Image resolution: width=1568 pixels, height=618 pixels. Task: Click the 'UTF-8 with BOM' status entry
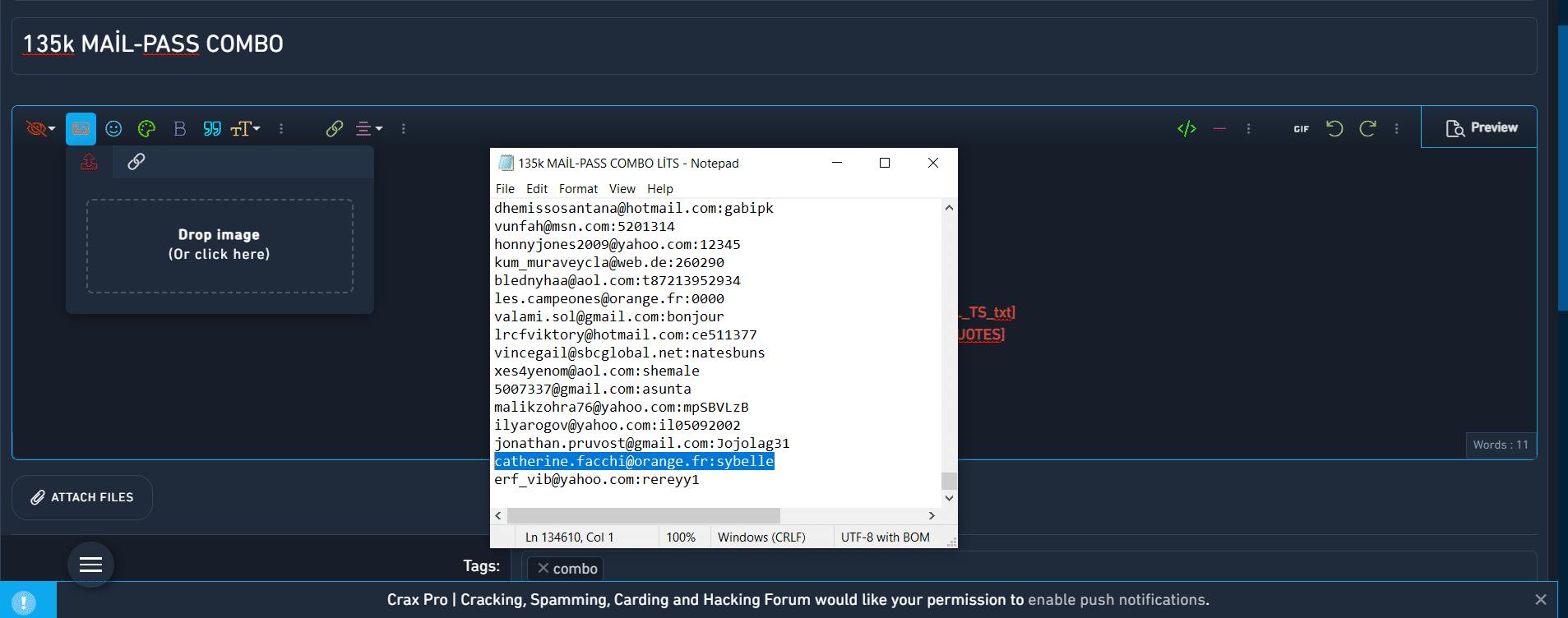[x=886, y=537]
